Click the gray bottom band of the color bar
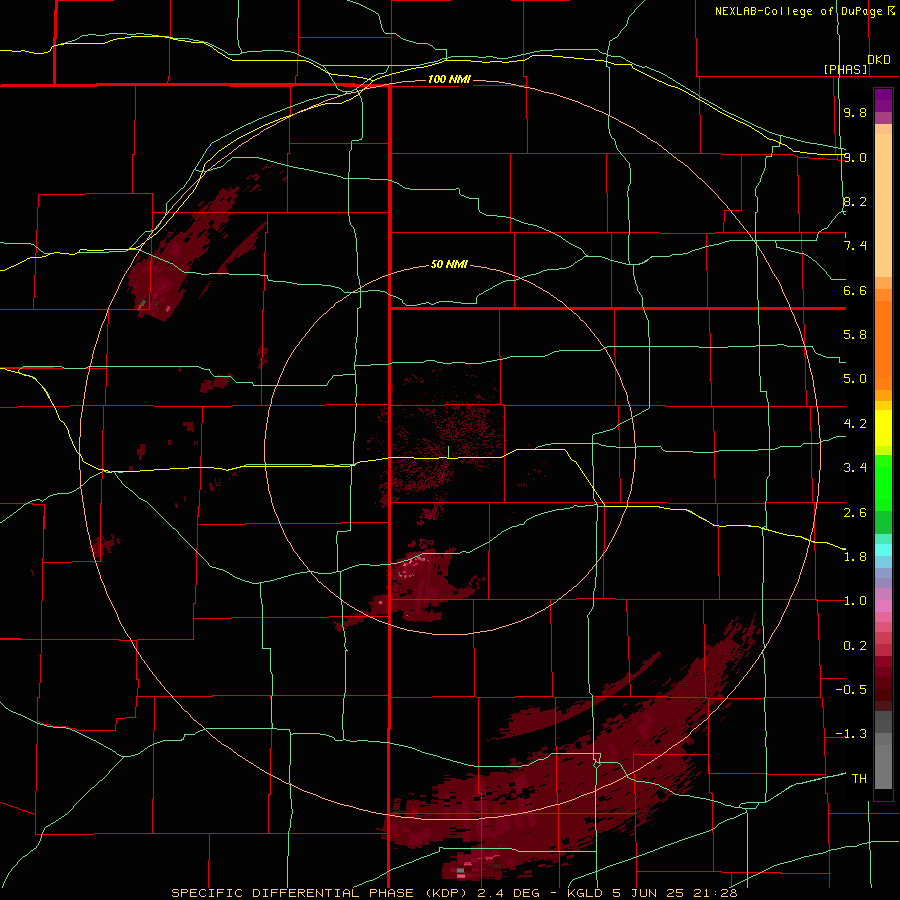 (x=883, y=769)
